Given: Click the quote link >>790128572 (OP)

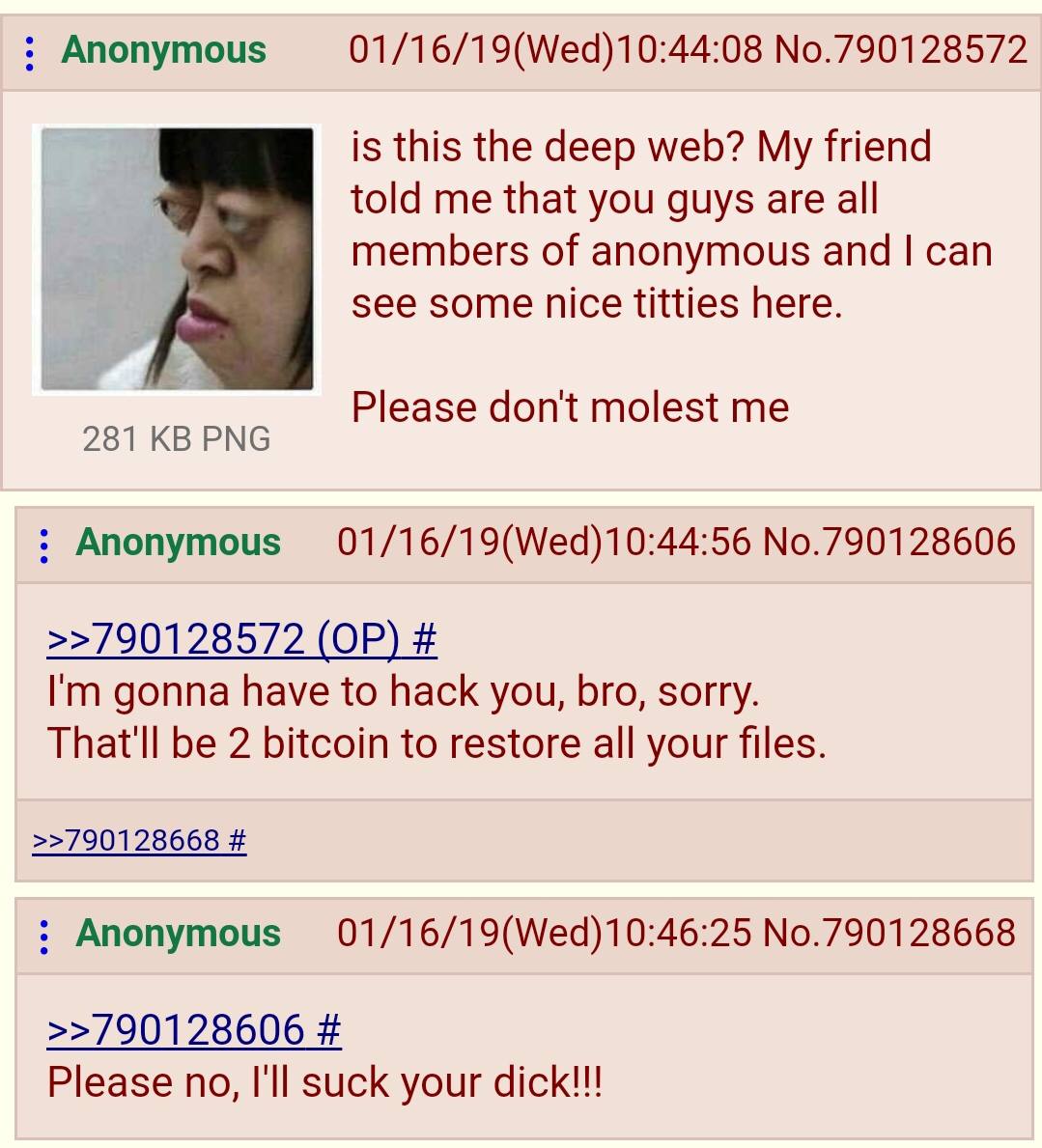Looking at the screenshot, I should click(x=241, y=638).
